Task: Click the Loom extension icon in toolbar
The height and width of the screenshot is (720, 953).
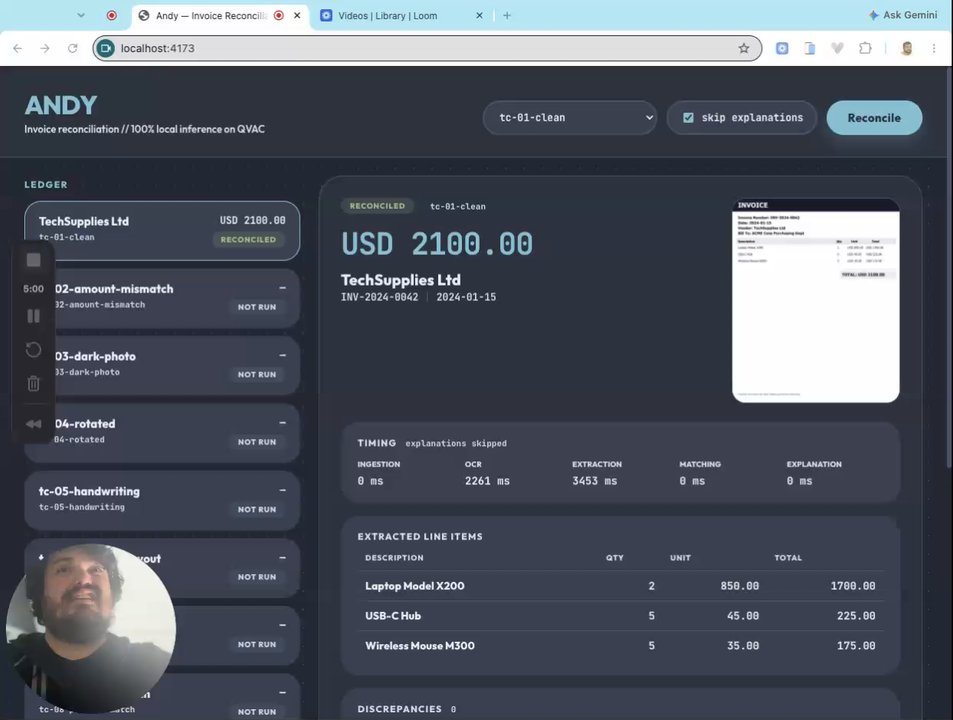Action: [782, 48]
